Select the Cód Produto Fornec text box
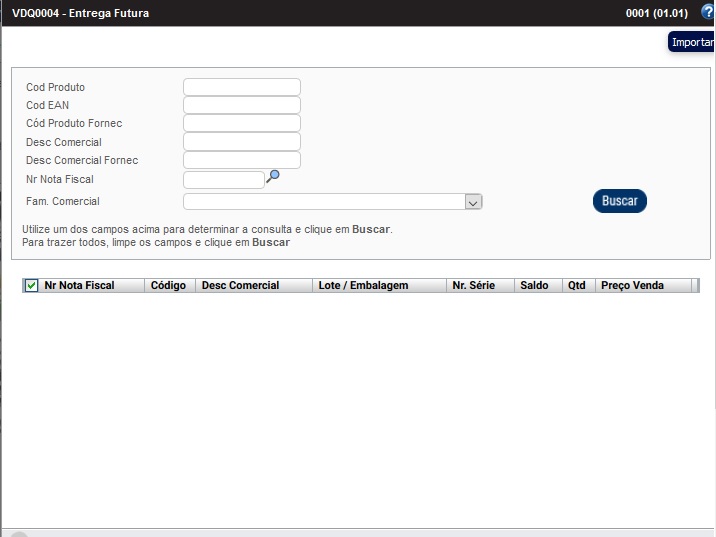 pos(241,123)
